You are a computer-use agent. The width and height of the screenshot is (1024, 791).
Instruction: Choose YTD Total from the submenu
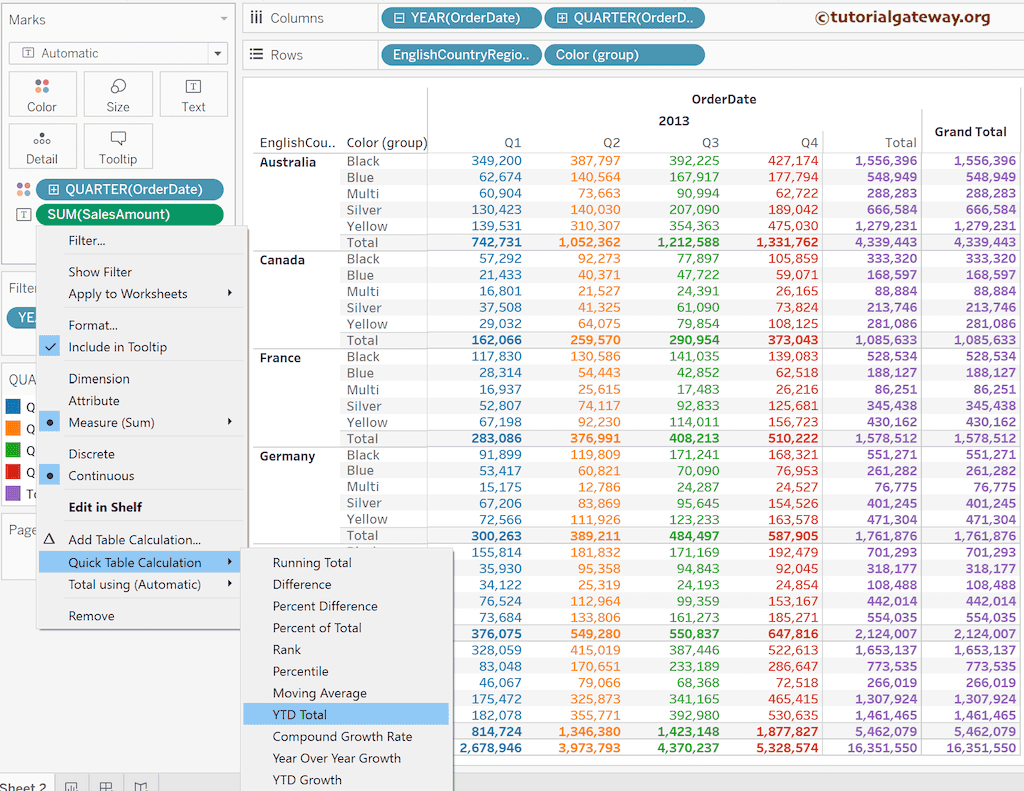coord(300,715)
